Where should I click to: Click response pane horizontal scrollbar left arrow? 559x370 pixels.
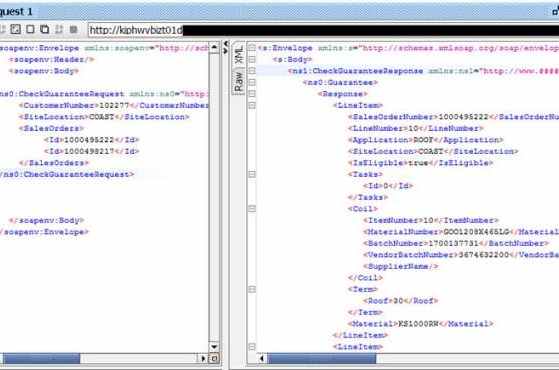pyautogui.click(x=262, y=358)
